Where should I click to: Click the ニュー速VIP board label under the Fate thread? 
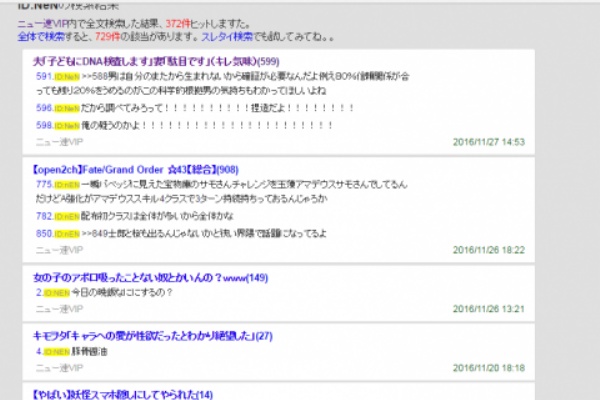pyautogui.click(x=59, y=250)
